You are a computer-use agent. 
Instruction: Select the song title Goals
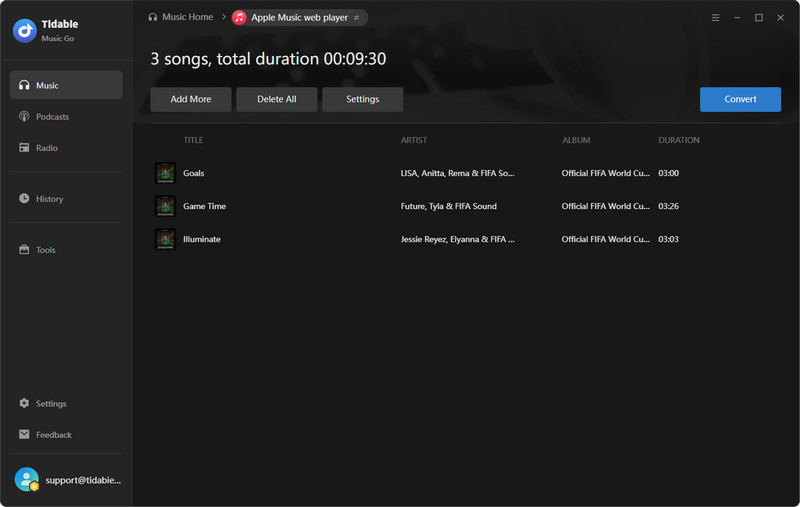click(193, 173)
